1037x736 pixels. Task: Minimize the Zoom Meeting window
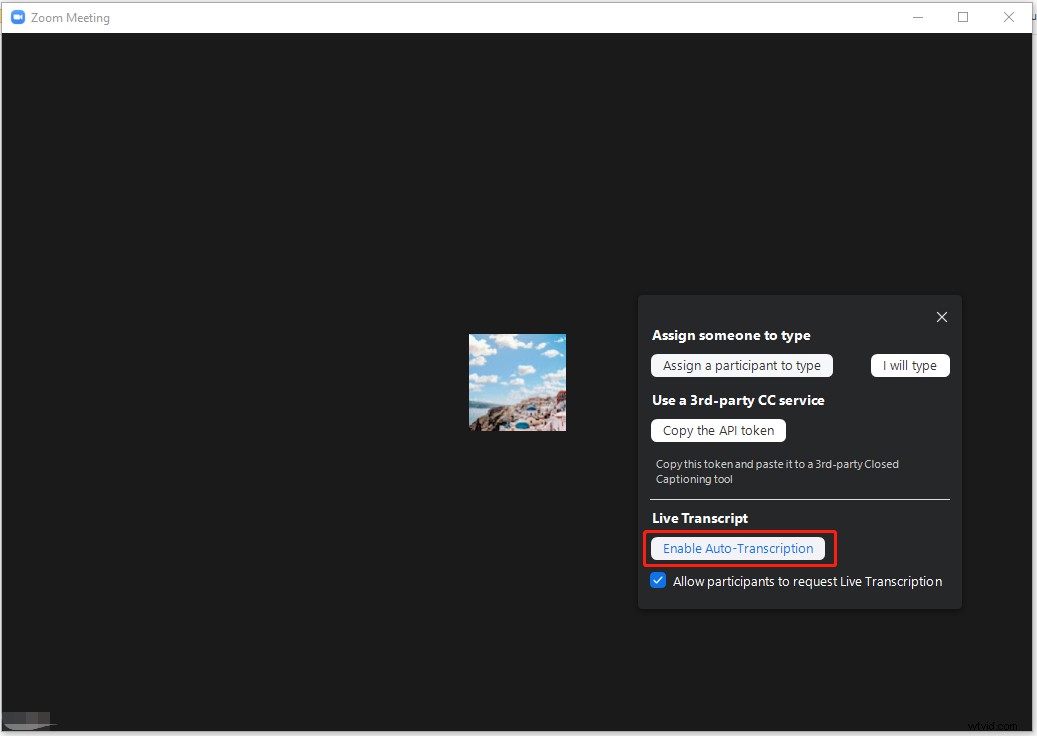coord(917,17)
